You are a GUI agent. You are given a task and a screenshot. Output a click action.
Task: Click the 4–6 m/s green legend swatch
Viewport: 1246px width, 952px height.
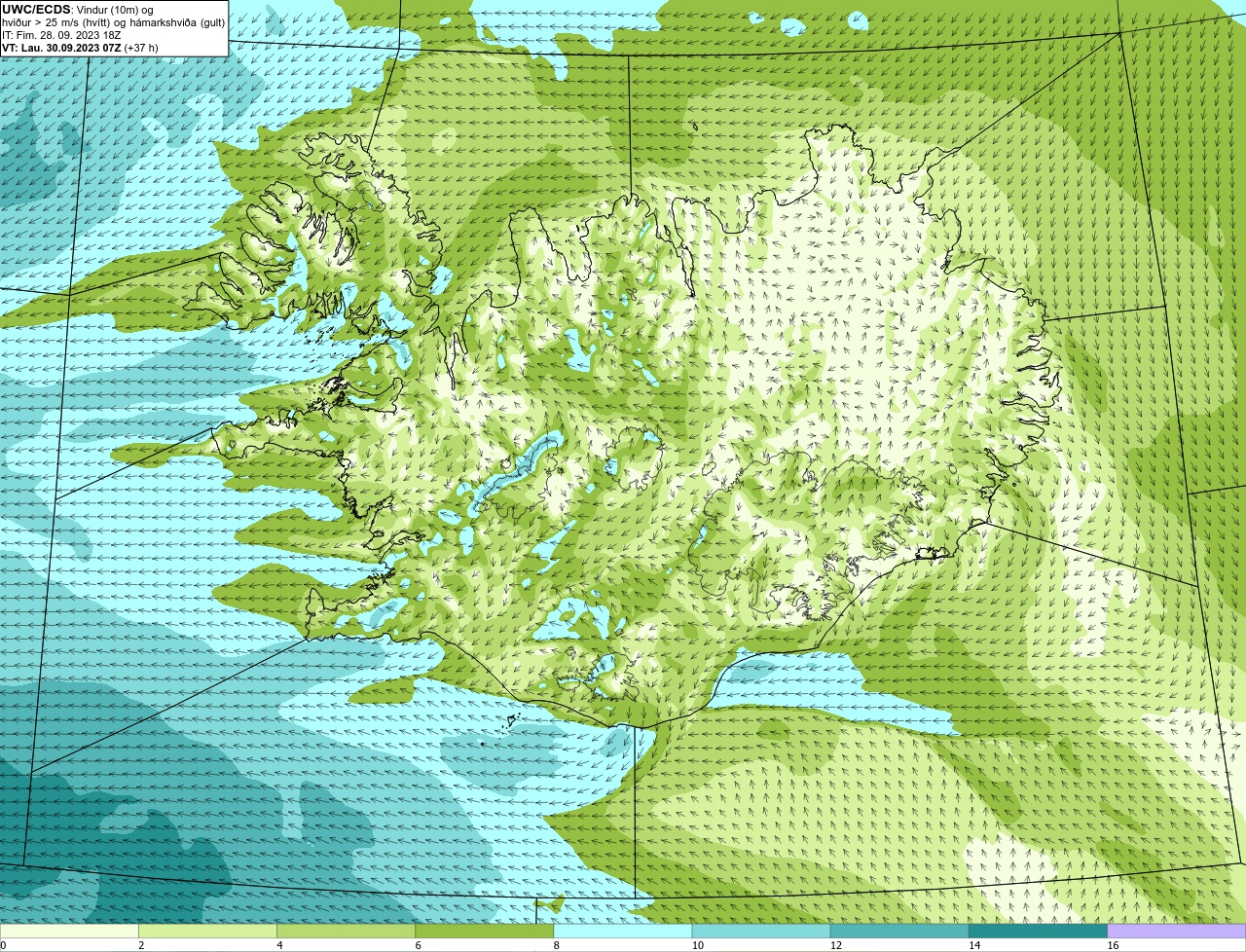point(347,932)
